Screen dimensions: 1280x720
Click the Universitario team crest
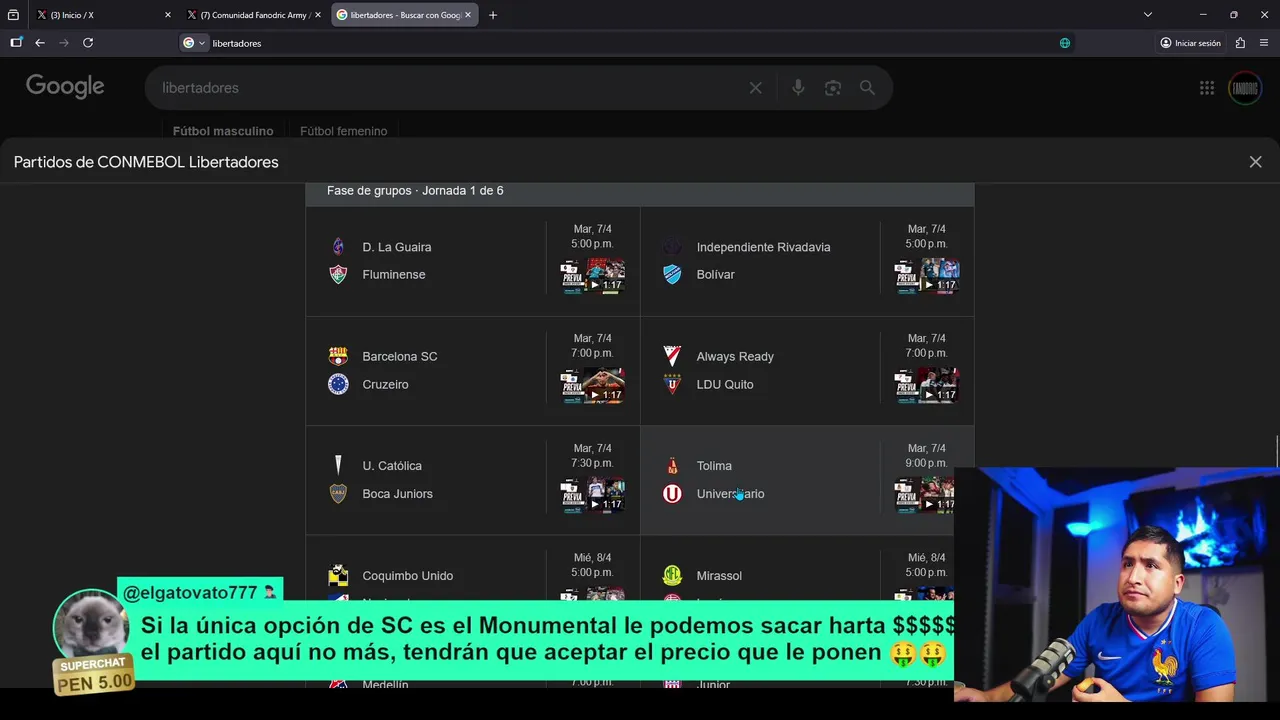click(672, 494)
